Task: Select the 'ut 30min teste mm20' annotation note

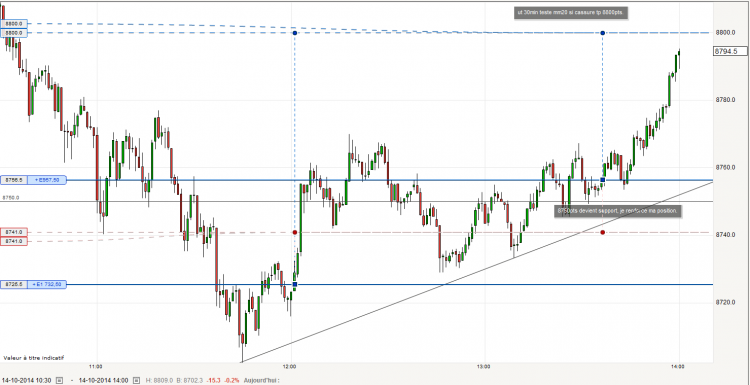Action: [571, 13]
